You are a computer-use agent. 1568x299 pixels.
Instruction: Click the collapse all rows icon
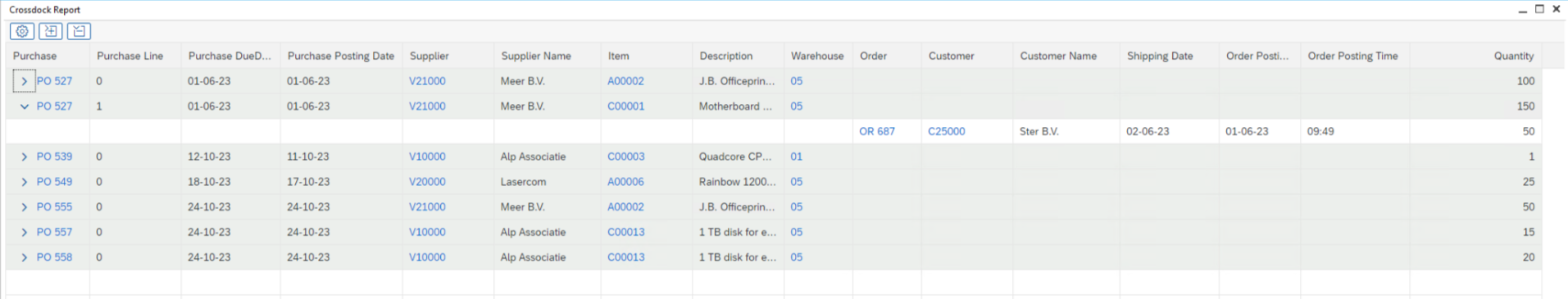pos(79,31)
